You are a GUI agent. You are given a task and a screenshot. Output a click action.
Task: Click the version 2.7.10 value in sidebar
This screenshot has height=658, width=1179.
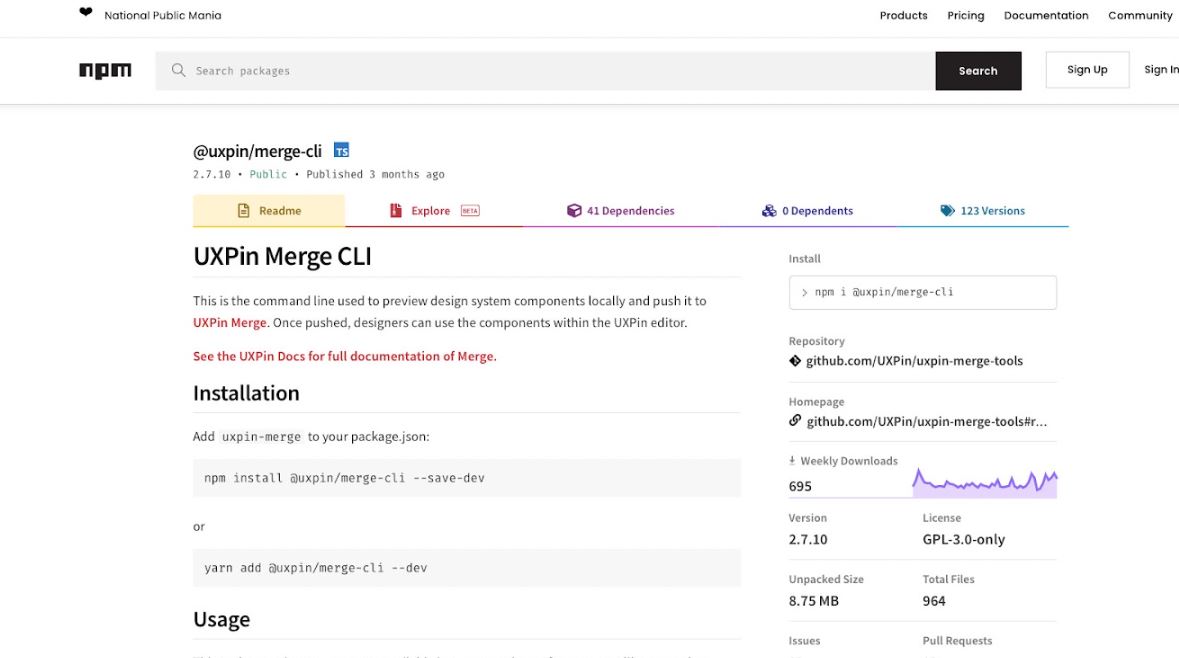(808, 539)
